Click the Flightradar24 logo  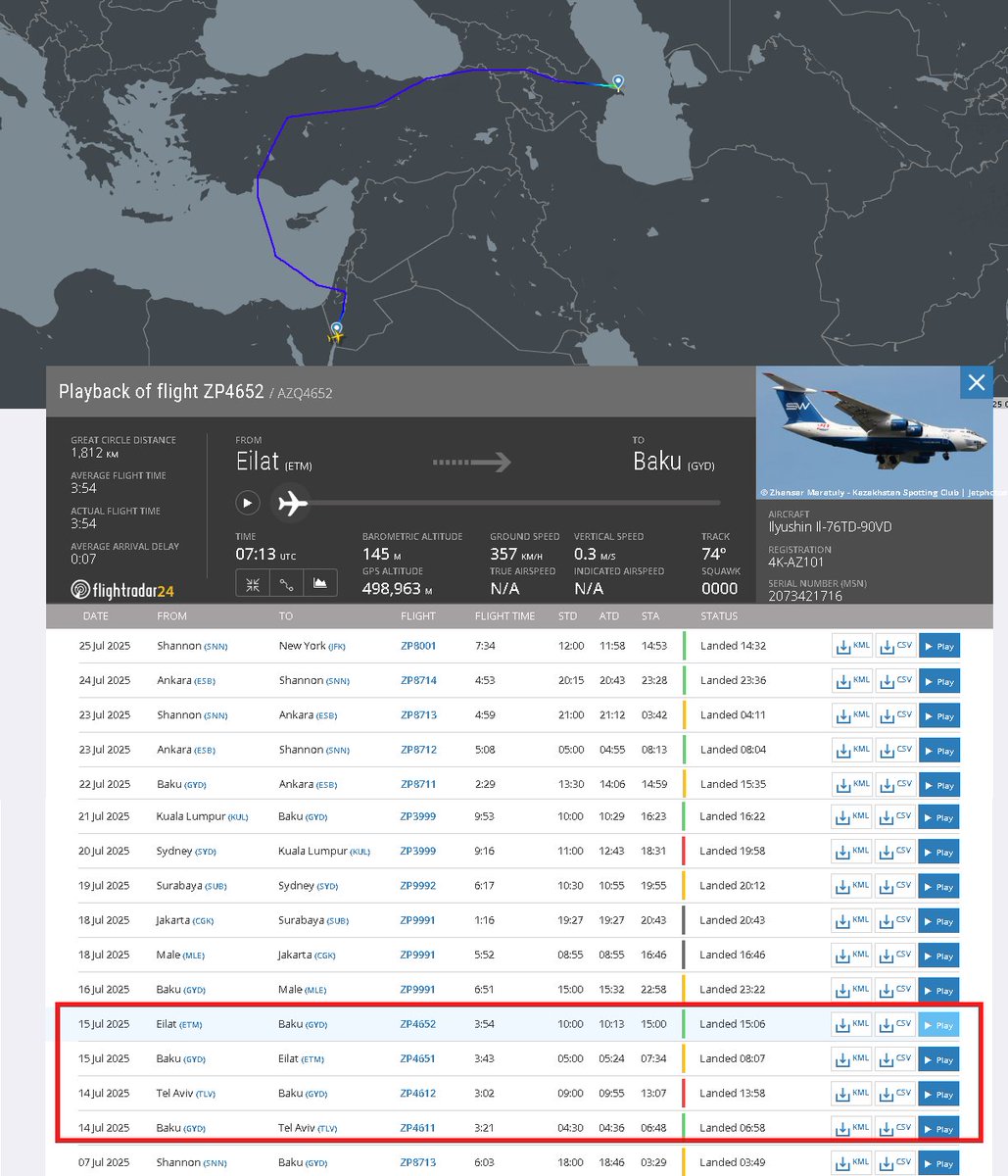(122, 590)
